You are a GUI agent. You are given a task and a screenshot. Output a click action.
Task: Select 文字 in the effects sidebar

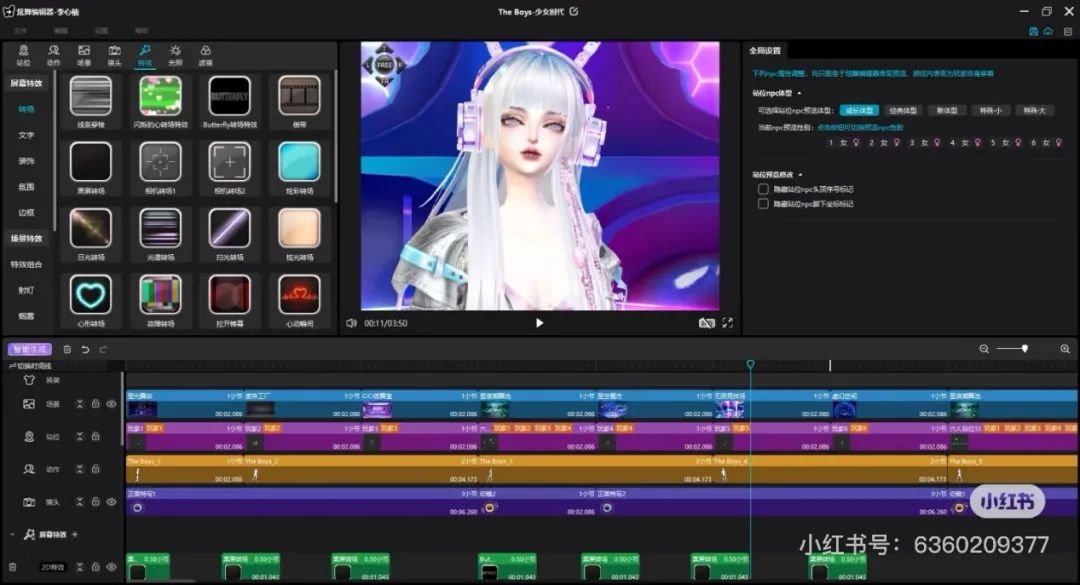tap(27, 134)
